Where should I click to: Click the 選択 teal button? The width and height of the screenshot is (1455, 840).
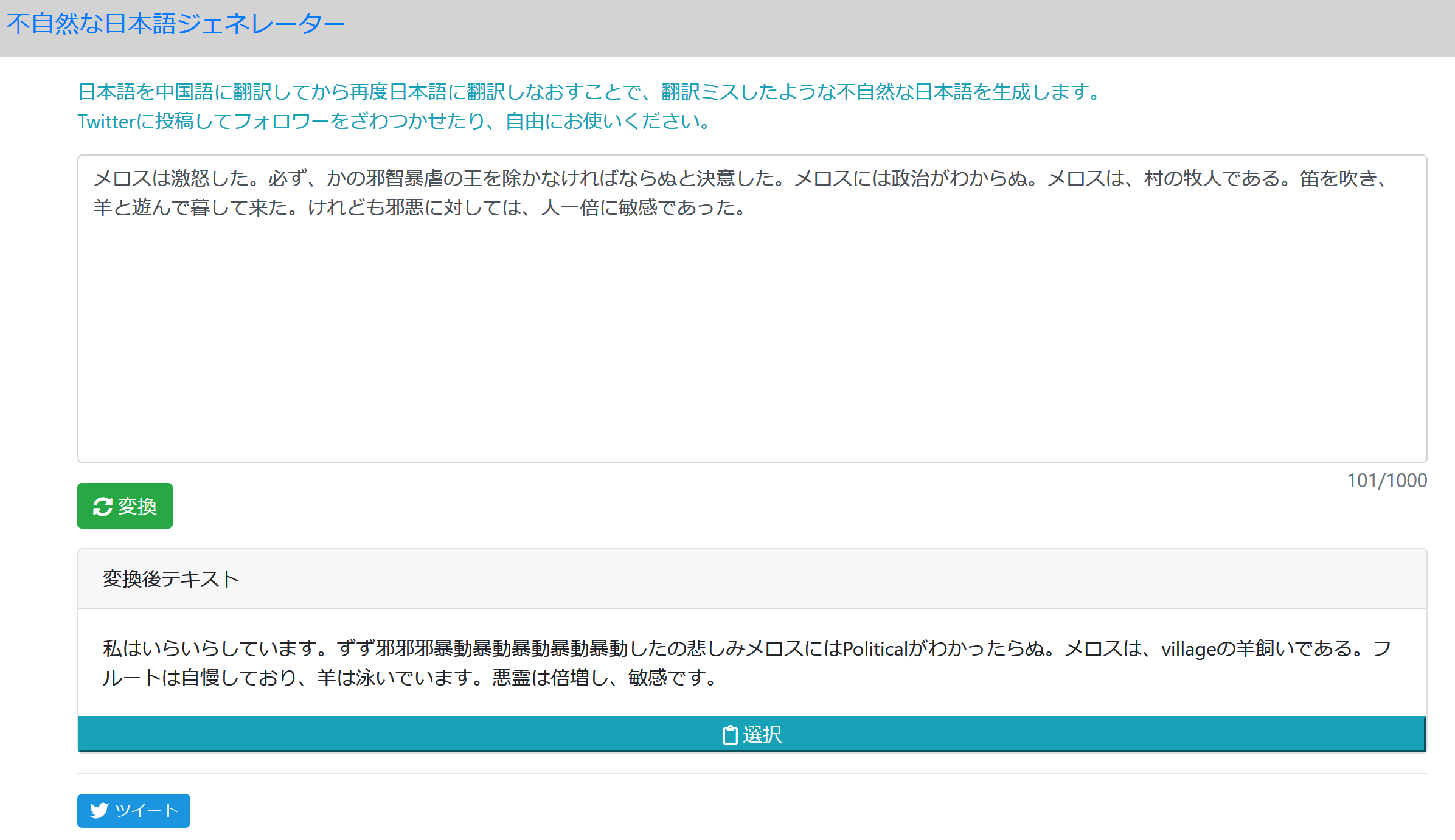point(752,734)
